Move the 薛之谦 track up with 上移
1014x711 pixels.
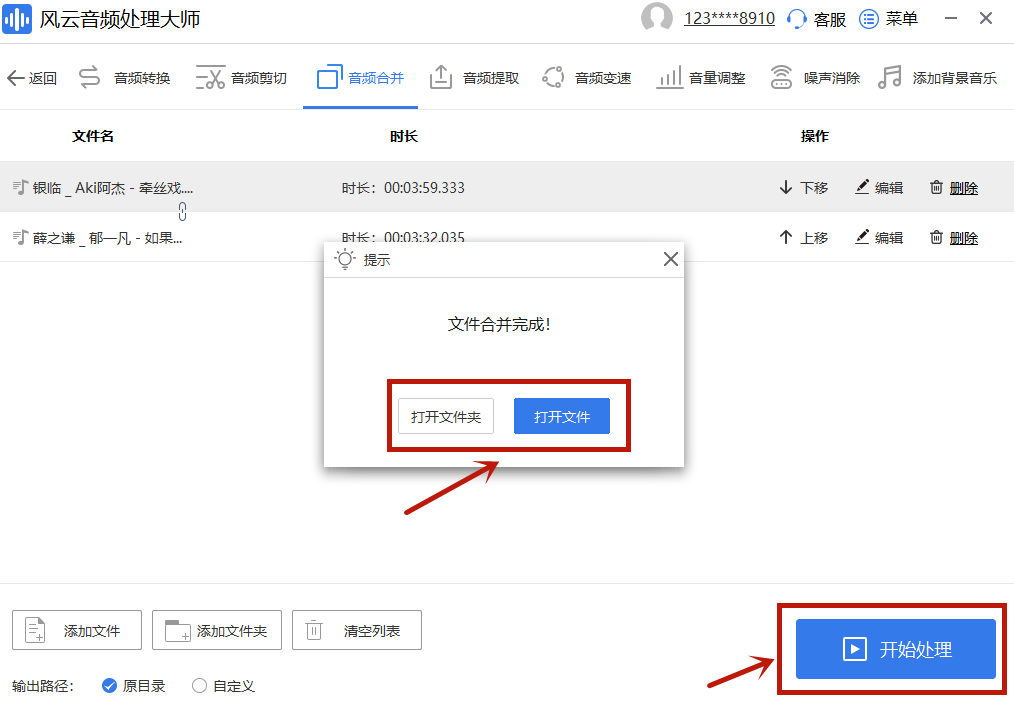pyautogui.click(x=804, y=237)
